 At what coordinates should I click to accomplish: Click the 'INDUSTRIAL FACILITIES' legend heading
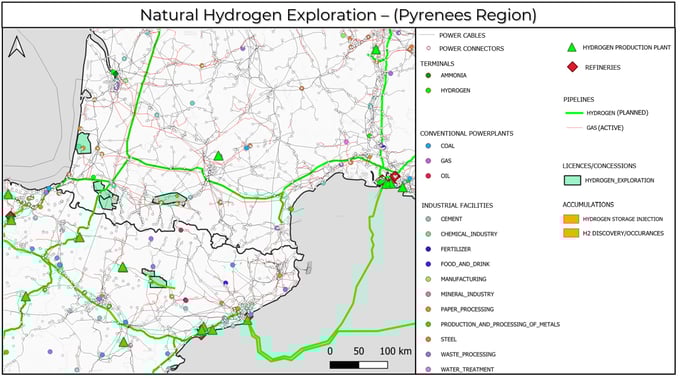click(x=457, y=206)
